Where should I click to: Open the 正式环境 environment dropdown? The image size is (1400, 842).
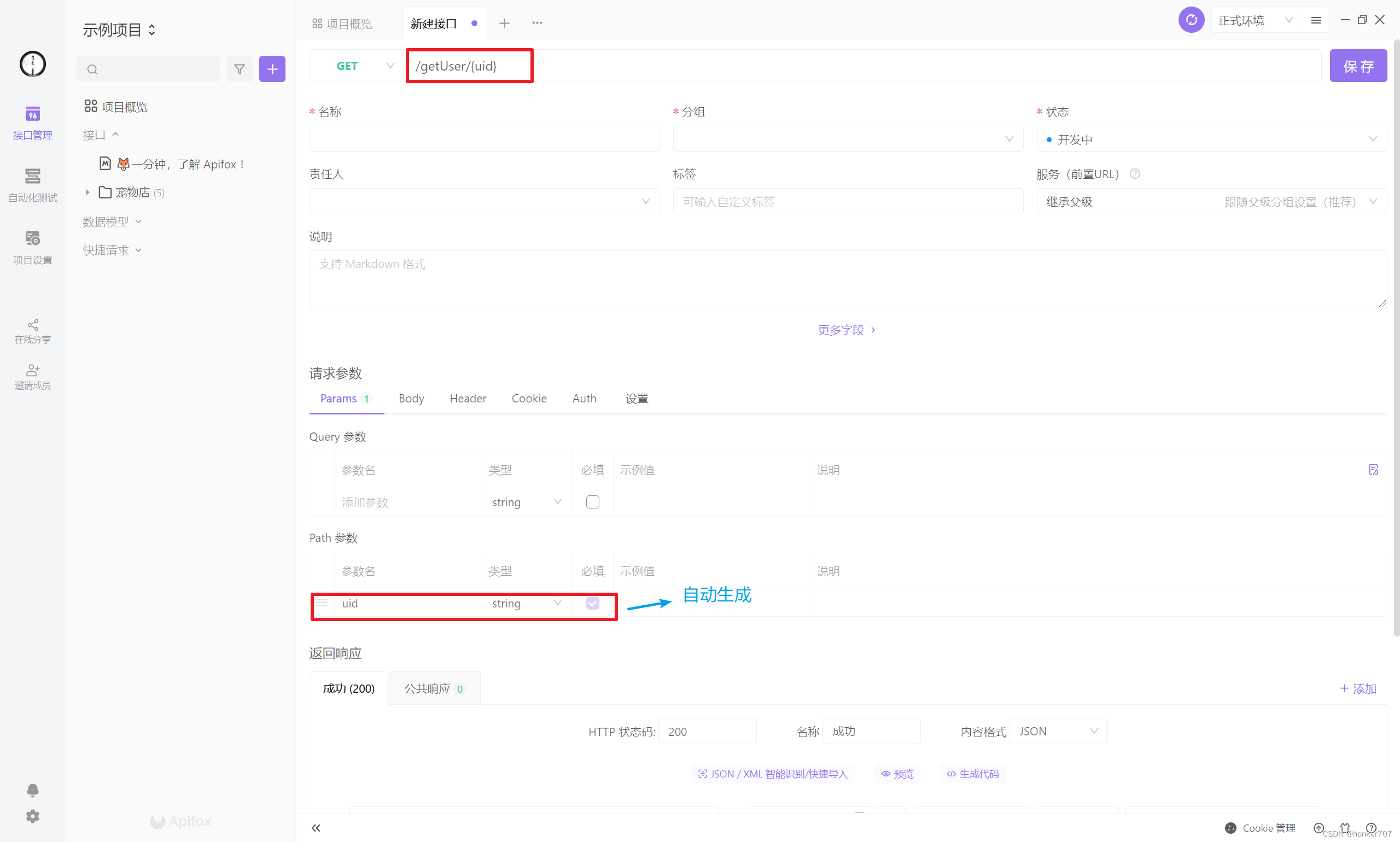(1256, 20)
